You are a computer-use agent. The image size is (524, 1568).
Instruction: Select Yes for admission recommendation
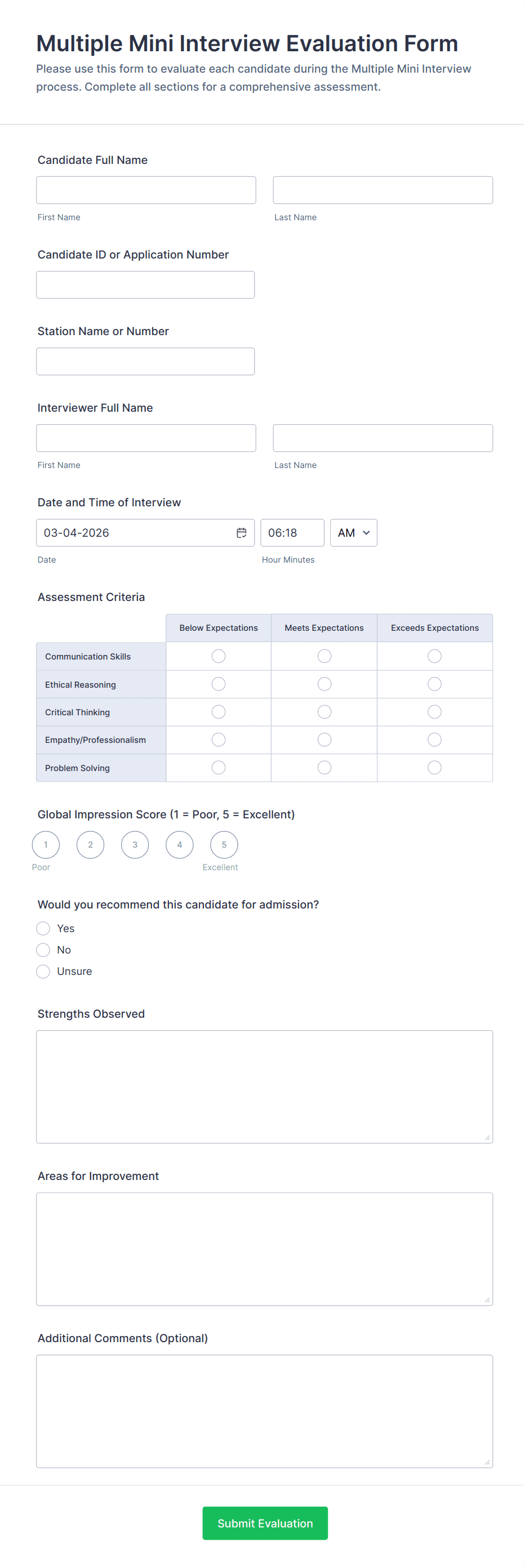click(43, 928)
